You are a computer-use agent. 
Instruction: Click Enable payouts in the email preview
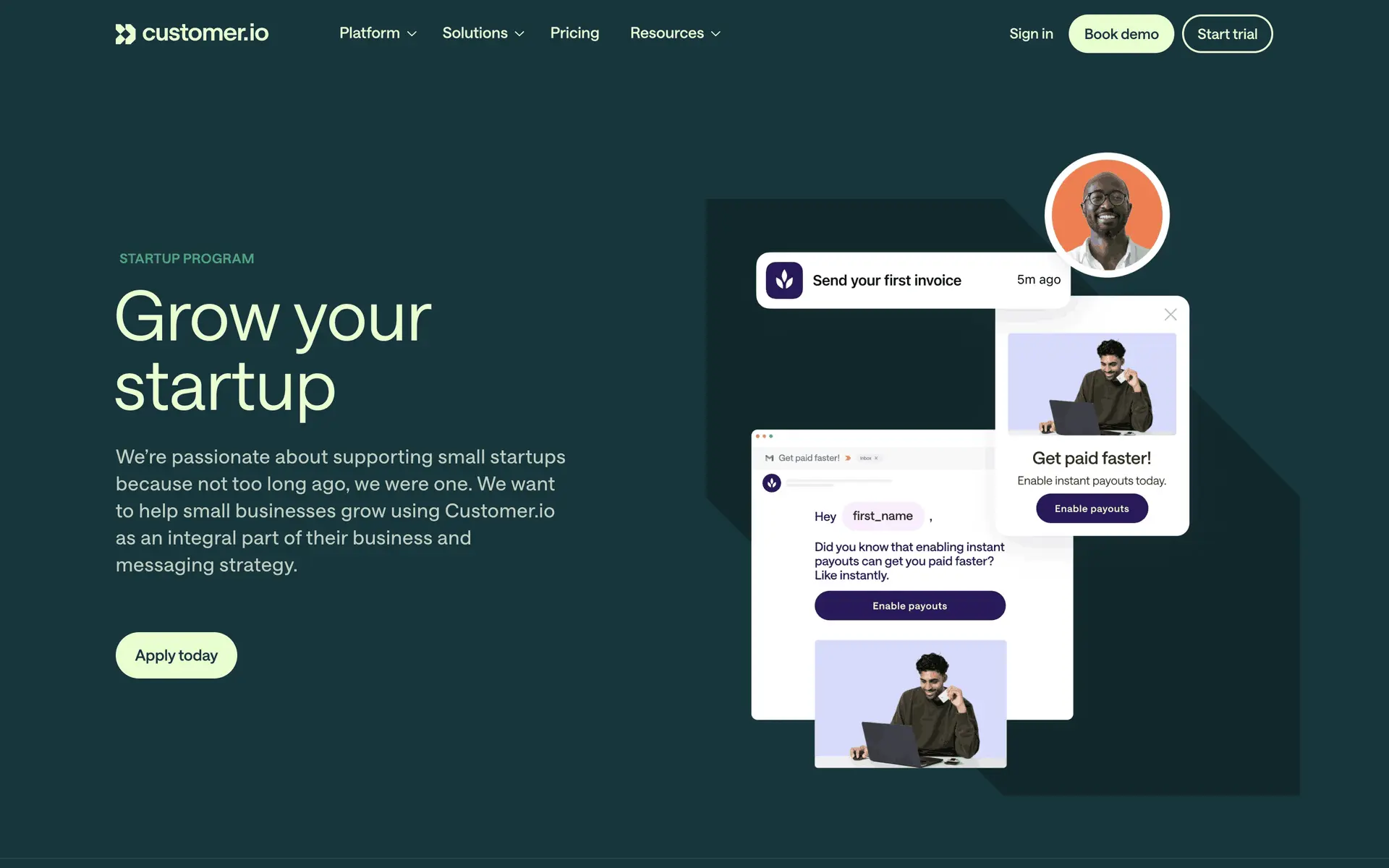910,605
